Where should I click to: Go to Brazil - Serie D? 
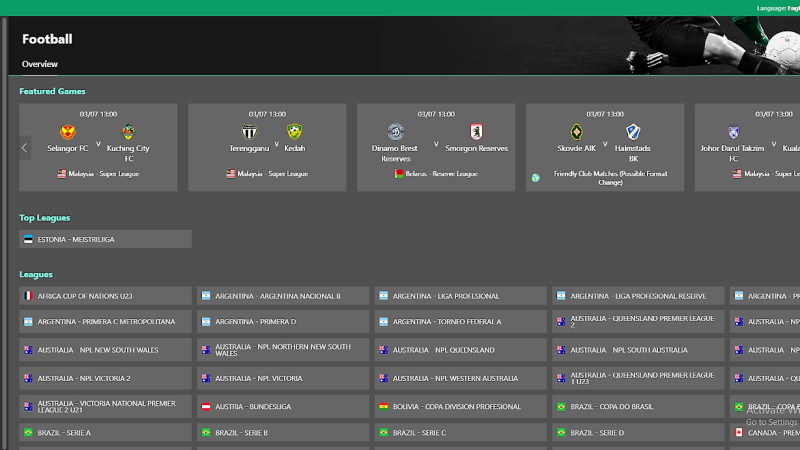coord(638,433)
